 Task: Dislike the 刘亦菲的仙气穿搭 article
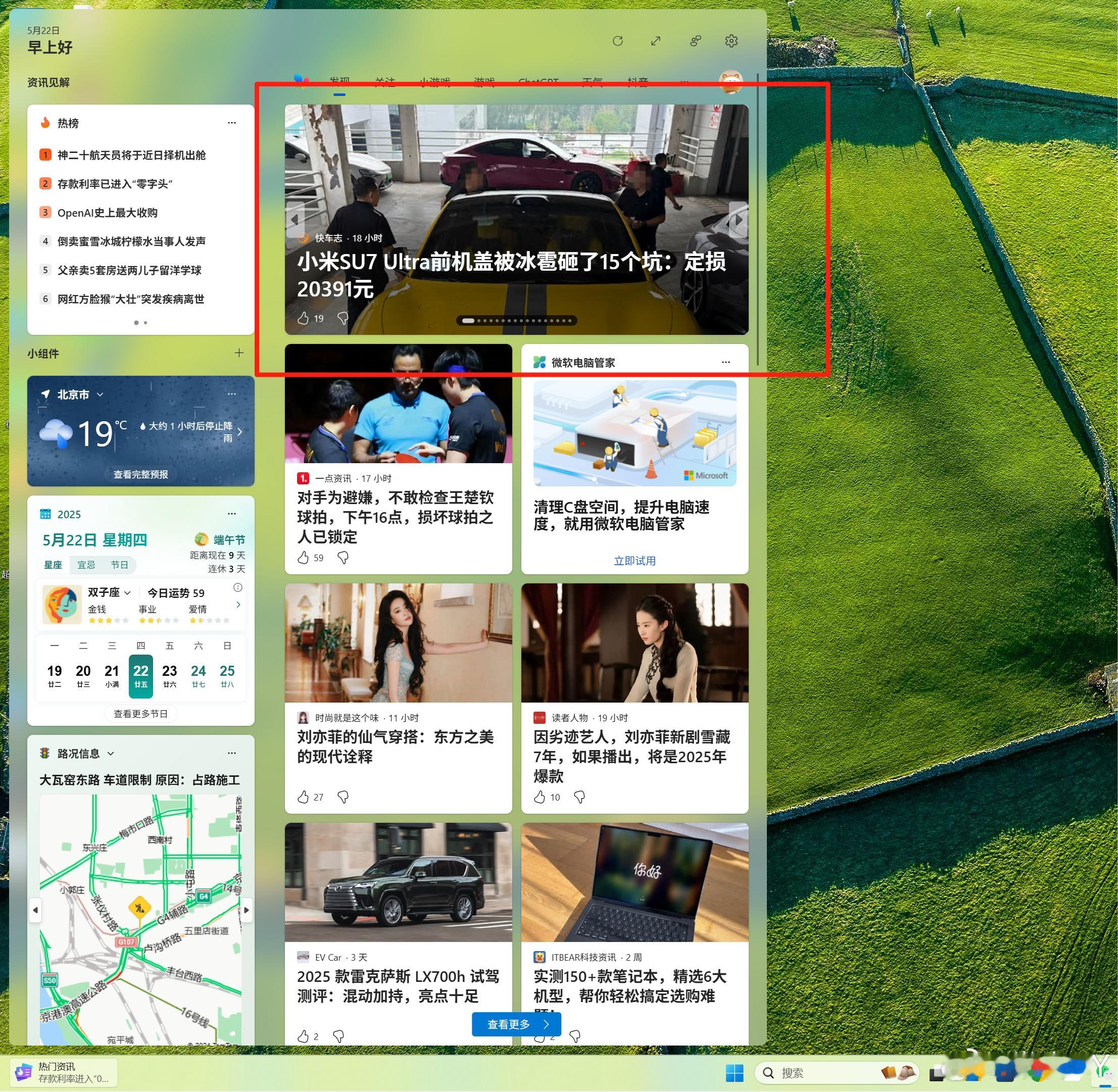[343, 797]
